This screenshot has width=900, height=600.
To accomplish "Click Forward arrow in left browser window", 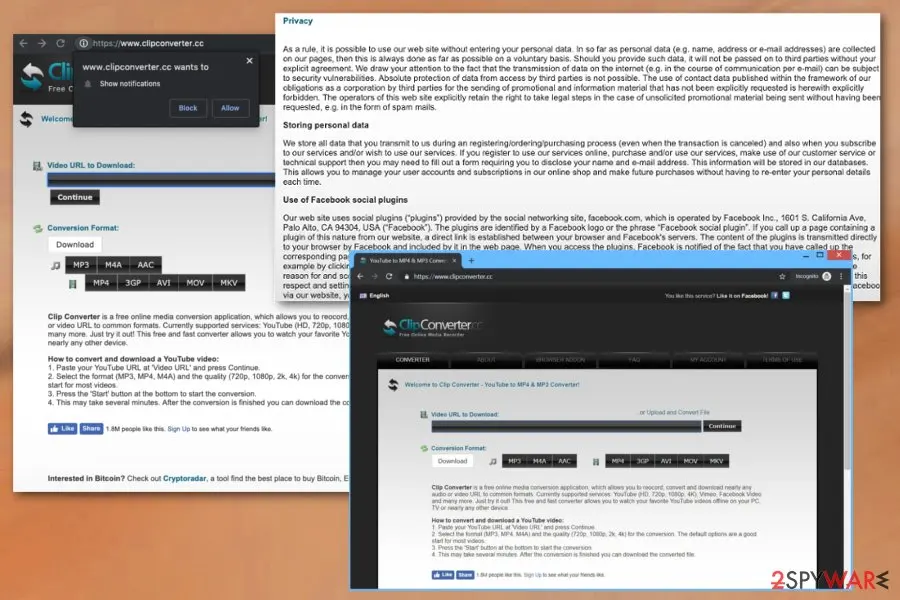I will [42, 43].
